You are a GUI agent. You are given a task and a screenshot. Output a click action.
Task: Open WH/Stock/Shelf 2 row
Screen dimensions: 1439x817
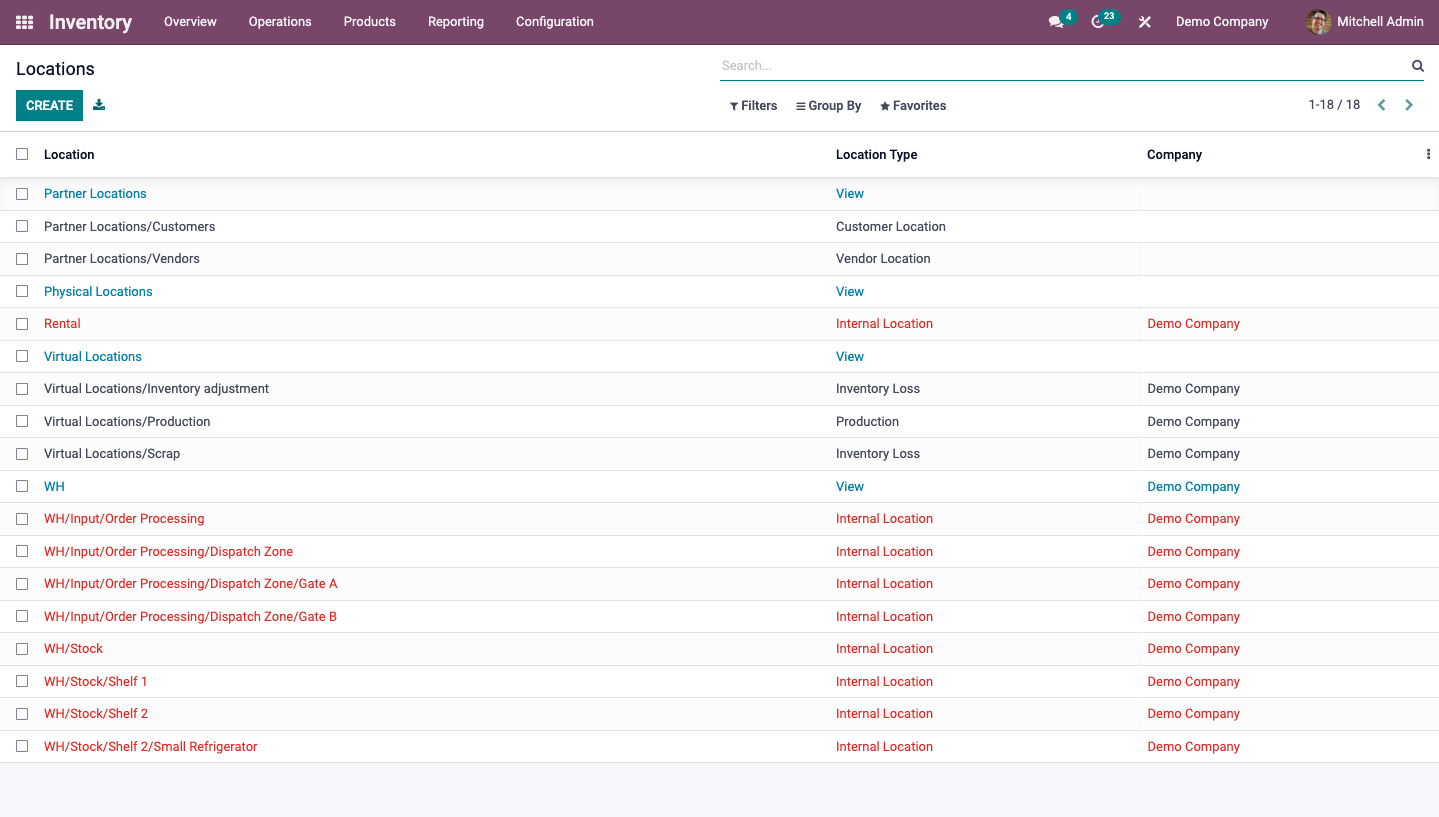(x=719, y=714)
